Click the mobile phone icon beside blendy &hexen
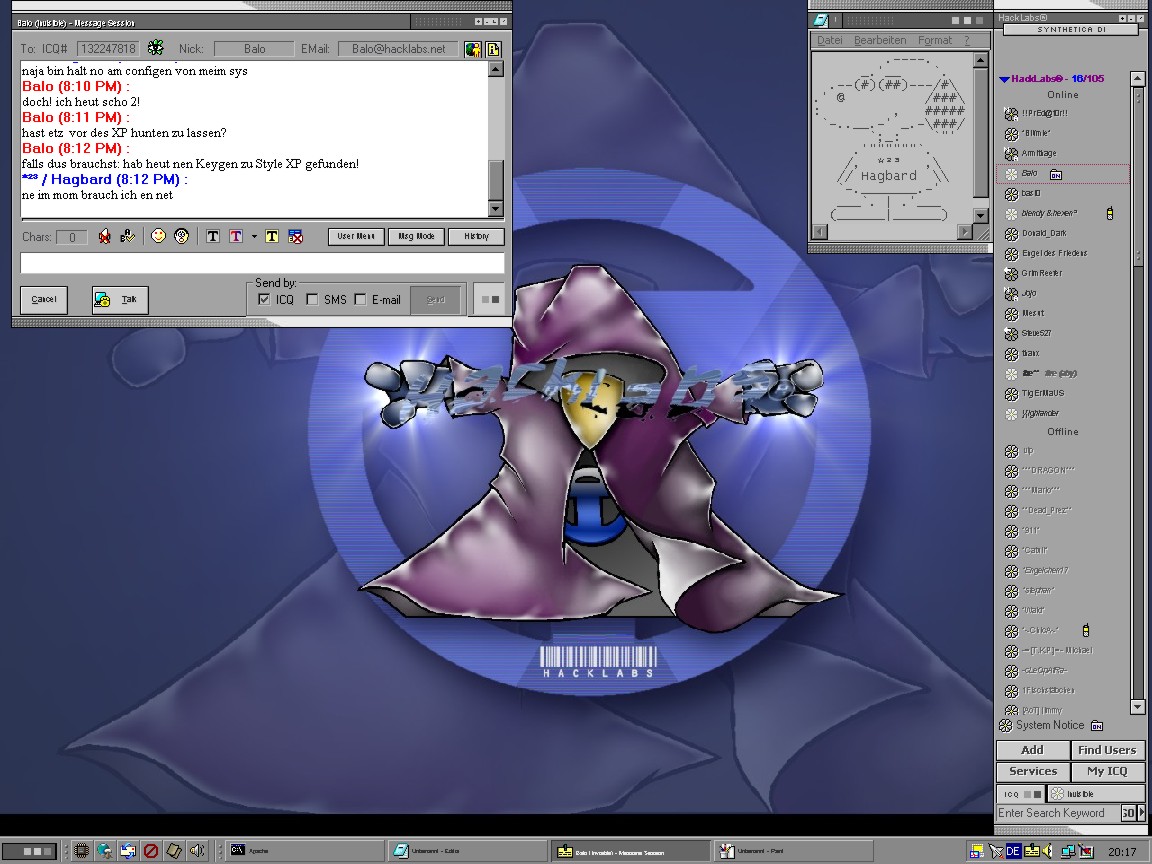The width and height of the screenshot is (1152, 864). pos(1110,213)
